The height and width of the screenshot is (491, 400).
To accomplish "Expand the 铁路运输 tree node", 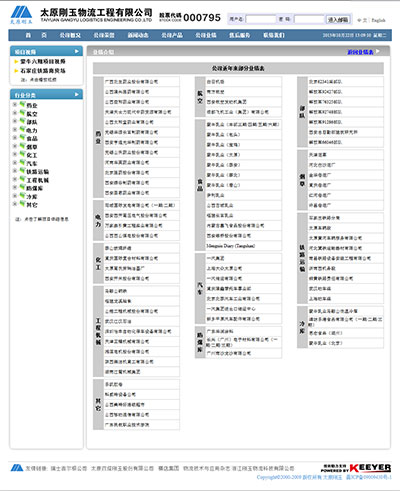I will 15,171.
